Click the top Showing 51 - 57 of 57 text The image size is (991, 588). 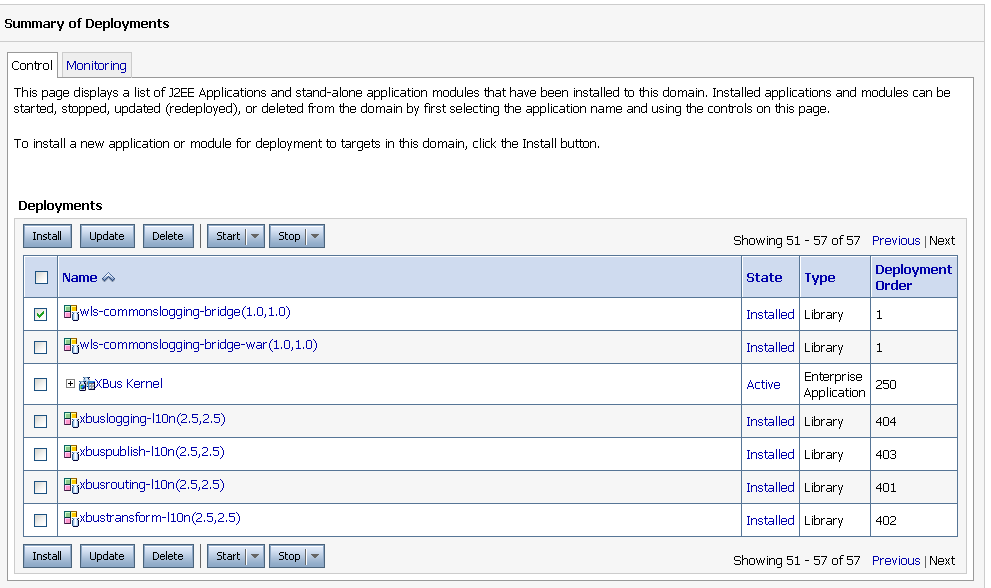click(796, 240)
